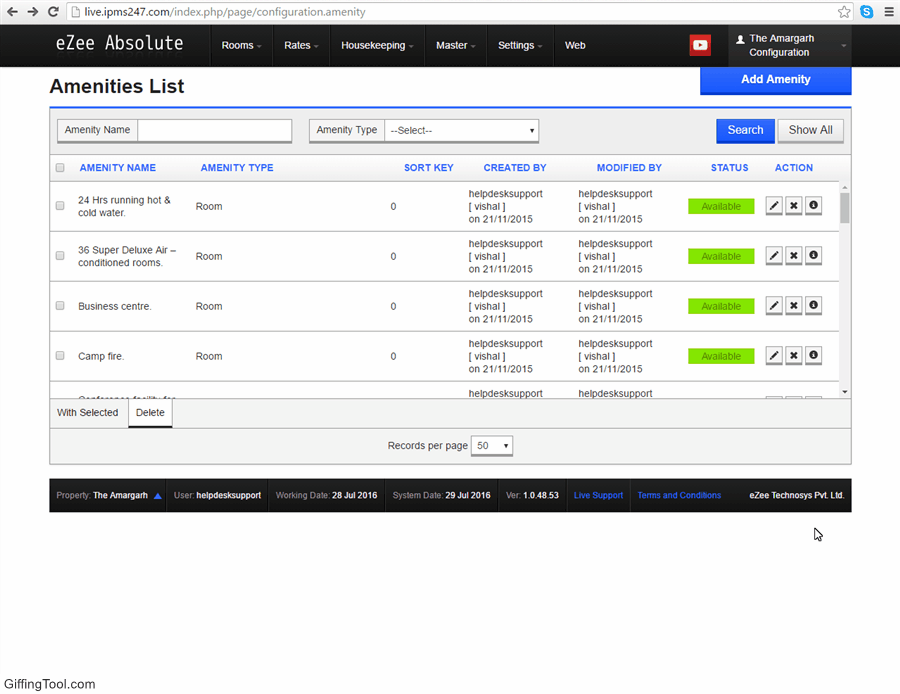Open the Amenity Type select dropdown
The width and height of the screenshot is (900, 694).
461,130
